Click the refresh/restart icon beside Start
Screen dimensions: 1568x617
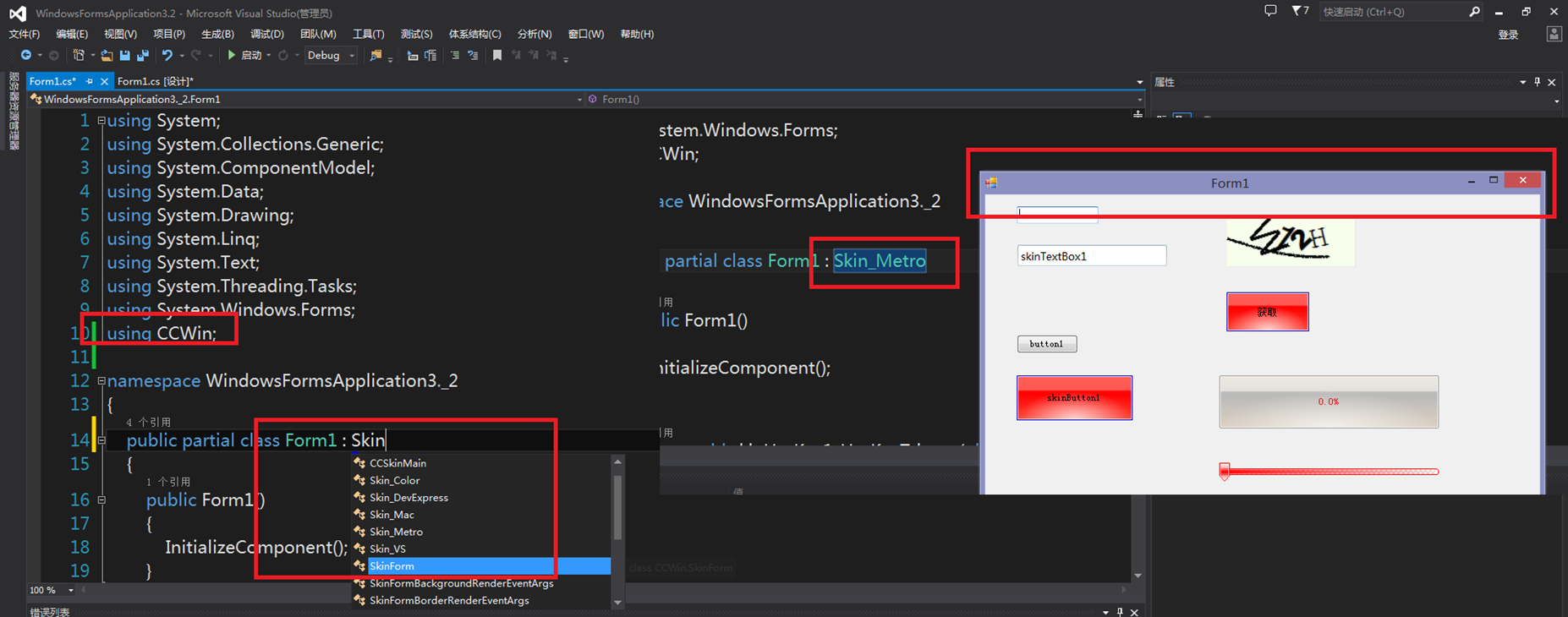pos(283,56)
